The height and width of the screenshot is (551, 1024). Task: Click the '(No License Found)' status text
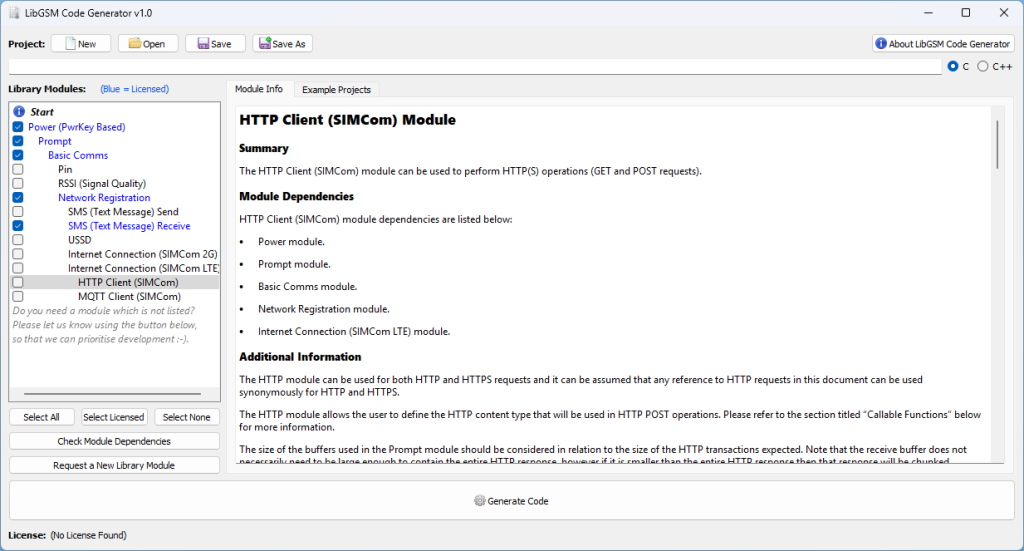click(x=88, y=535)
